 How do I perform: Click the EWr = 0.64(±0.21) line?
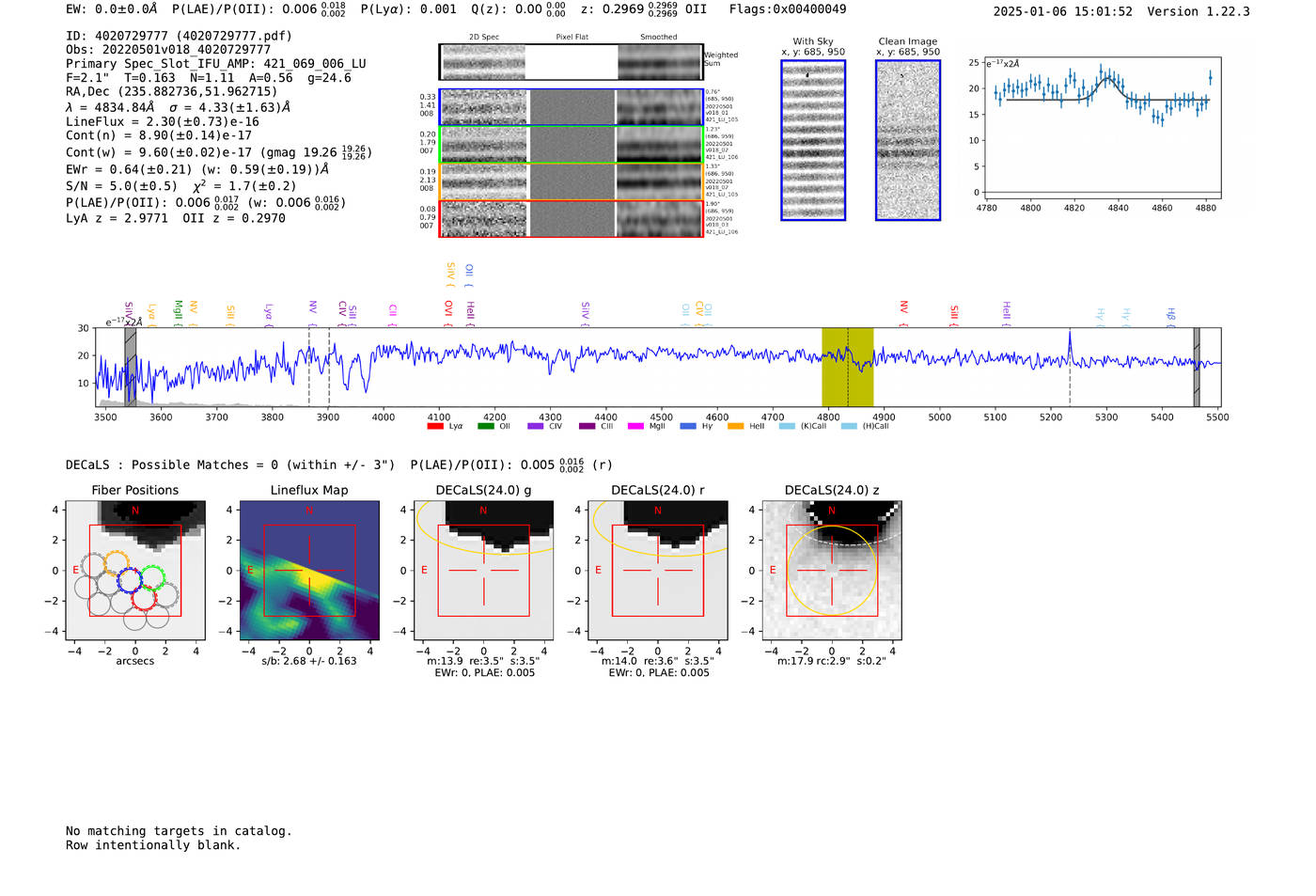click(197, 170)
